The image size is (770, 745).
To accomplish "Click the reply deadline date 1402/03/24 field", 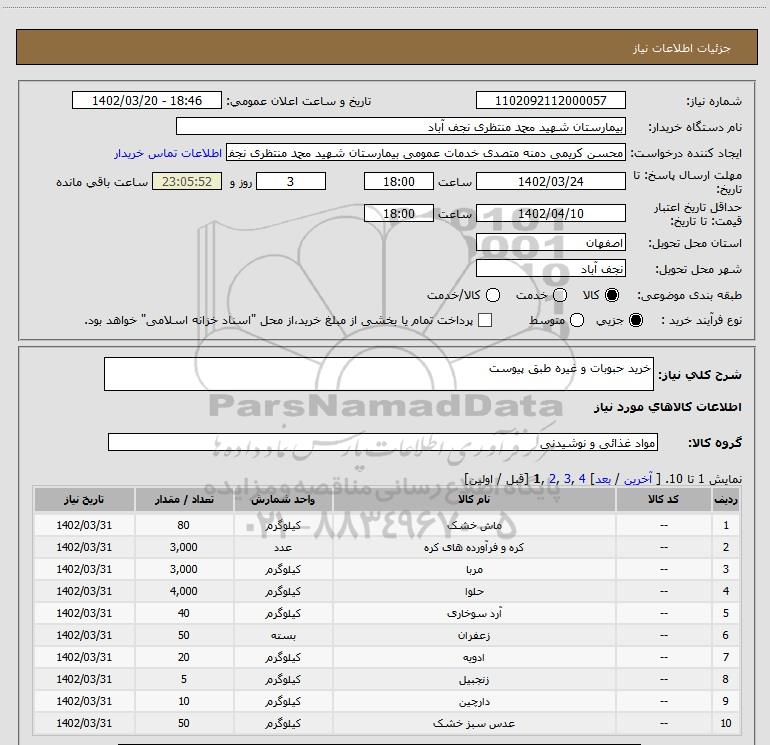I will [x=550, y=181].
